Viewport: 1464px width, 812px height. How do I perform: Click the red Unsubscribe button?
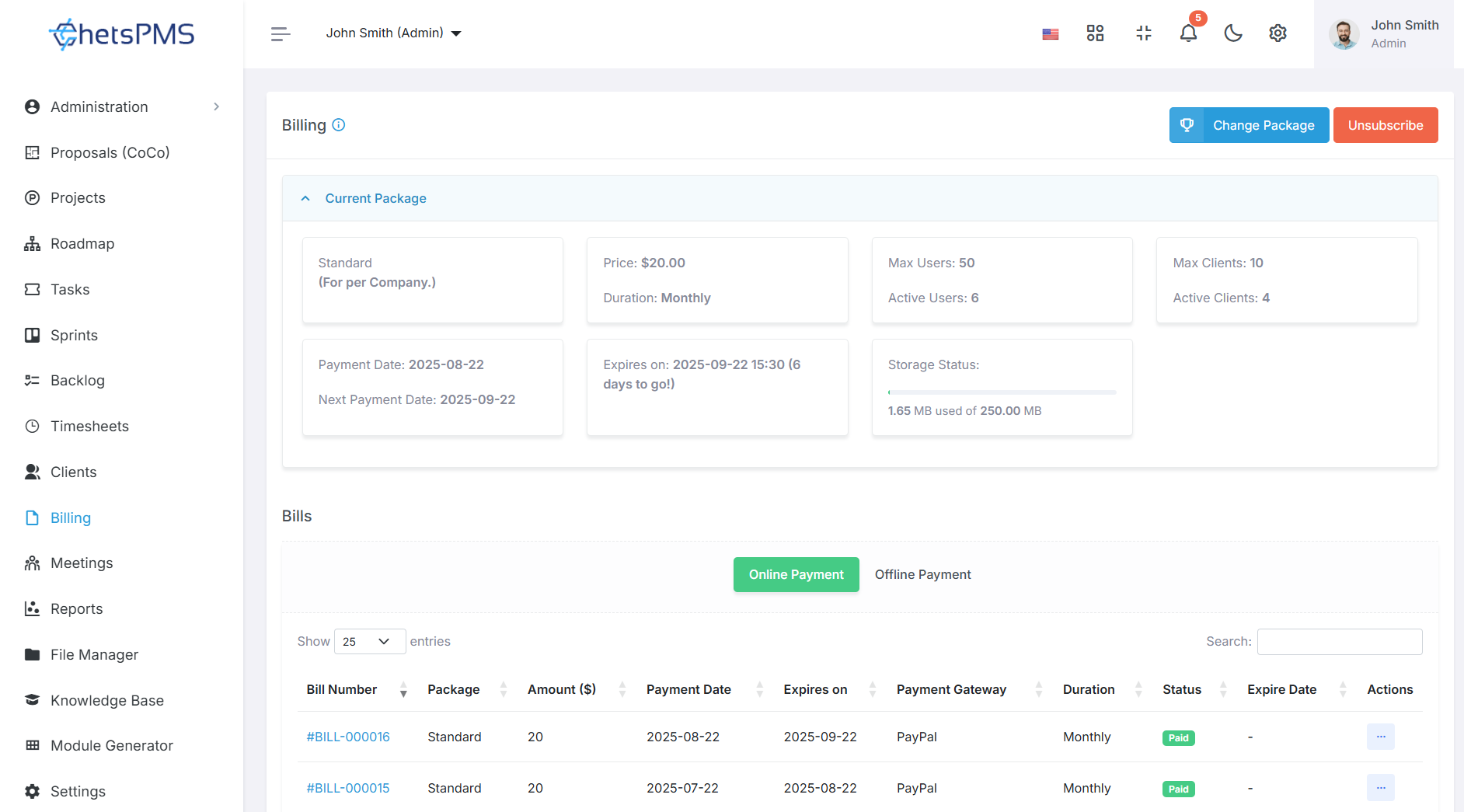(1386, 126)
